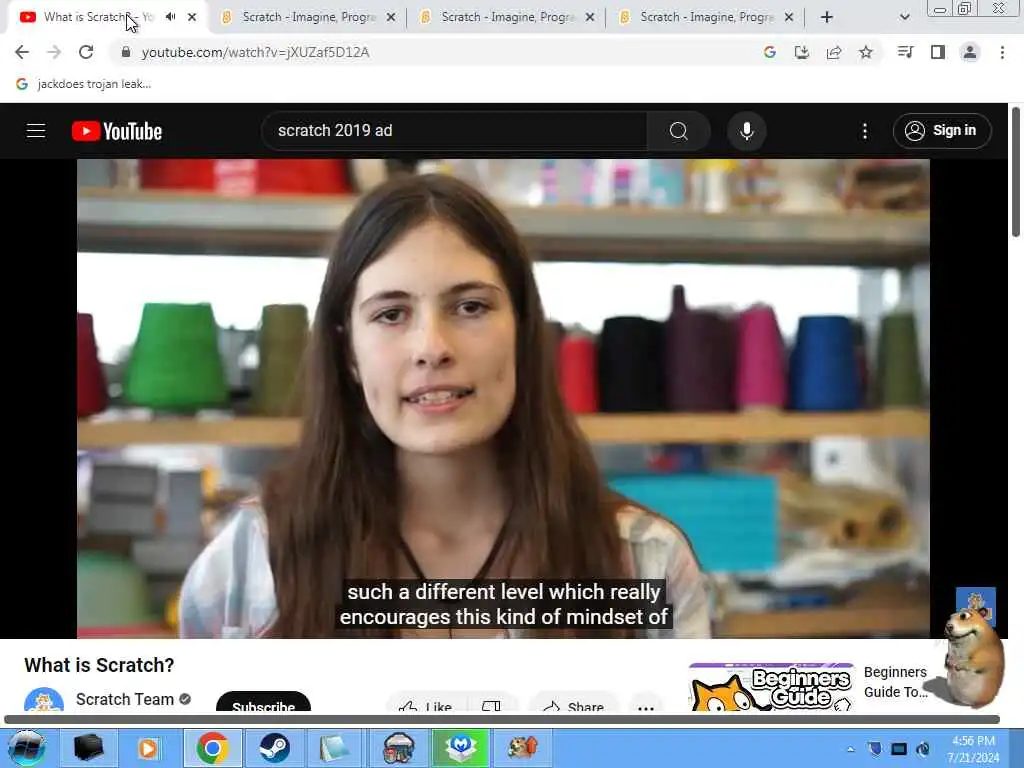Go to YouTube home via logo

117,131
